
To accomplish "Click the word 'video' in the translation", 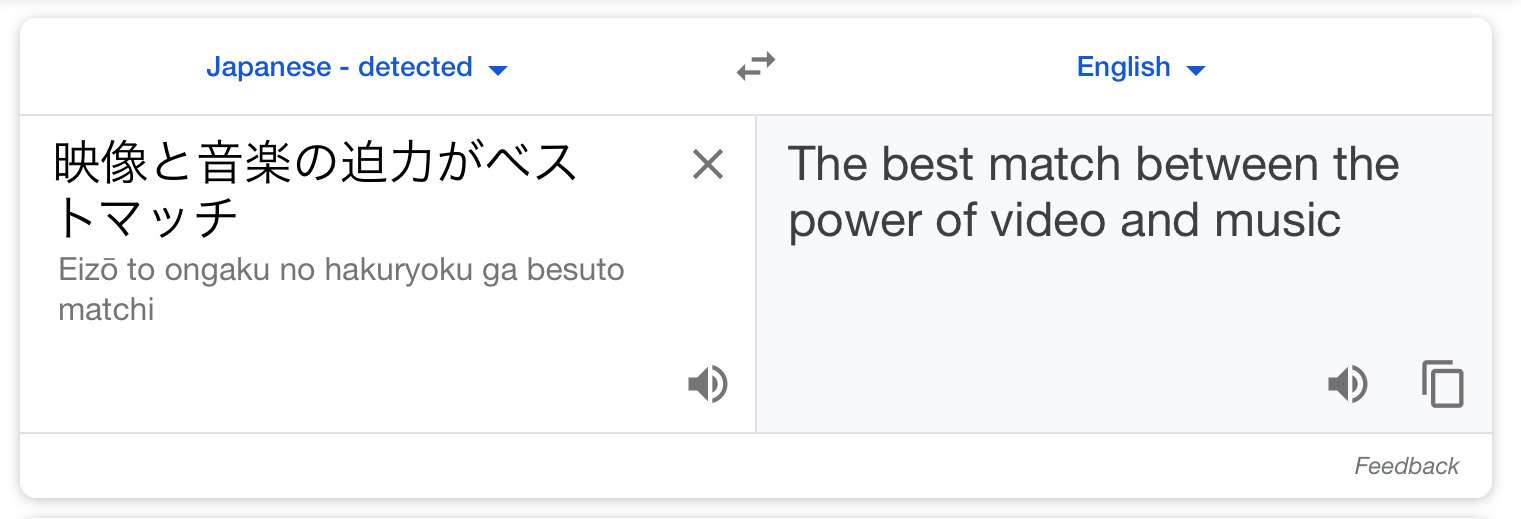I will pyautogui.click(x=1048, y=220).
